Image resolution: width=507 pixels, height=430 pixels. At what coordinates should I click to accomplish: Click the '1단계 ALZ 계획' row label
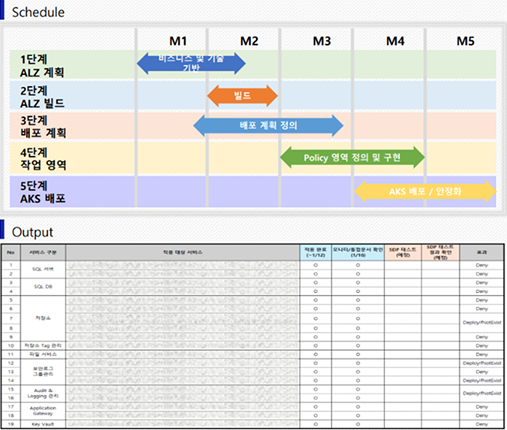[x=42, y=66]
